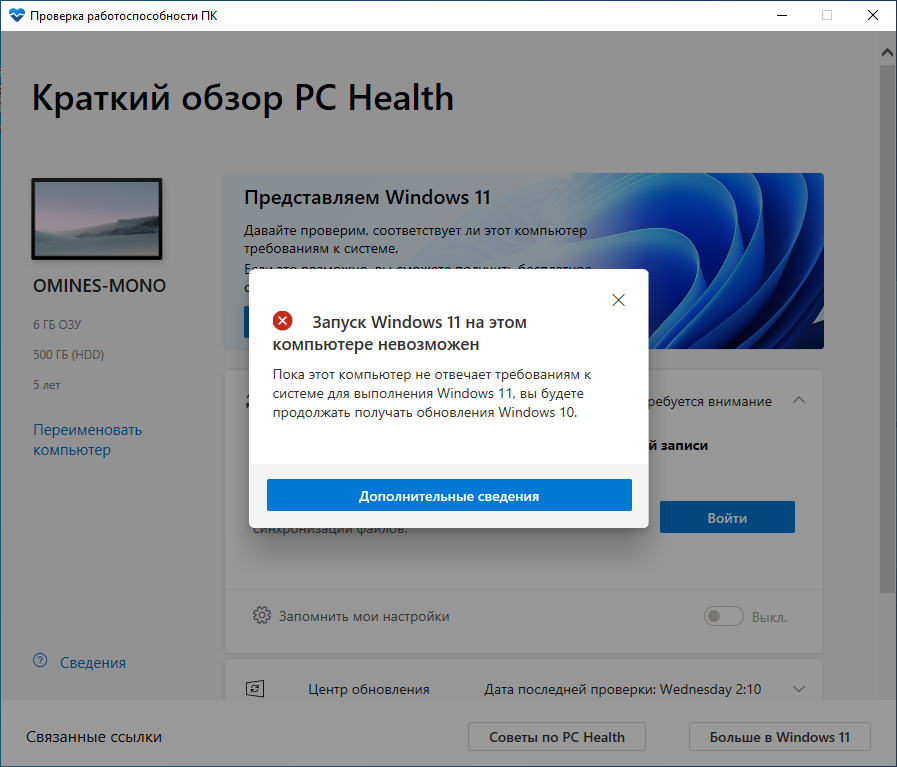Click the Дополнительные сведения button
The image size is (897, 767).
click(x=449, y=495)
